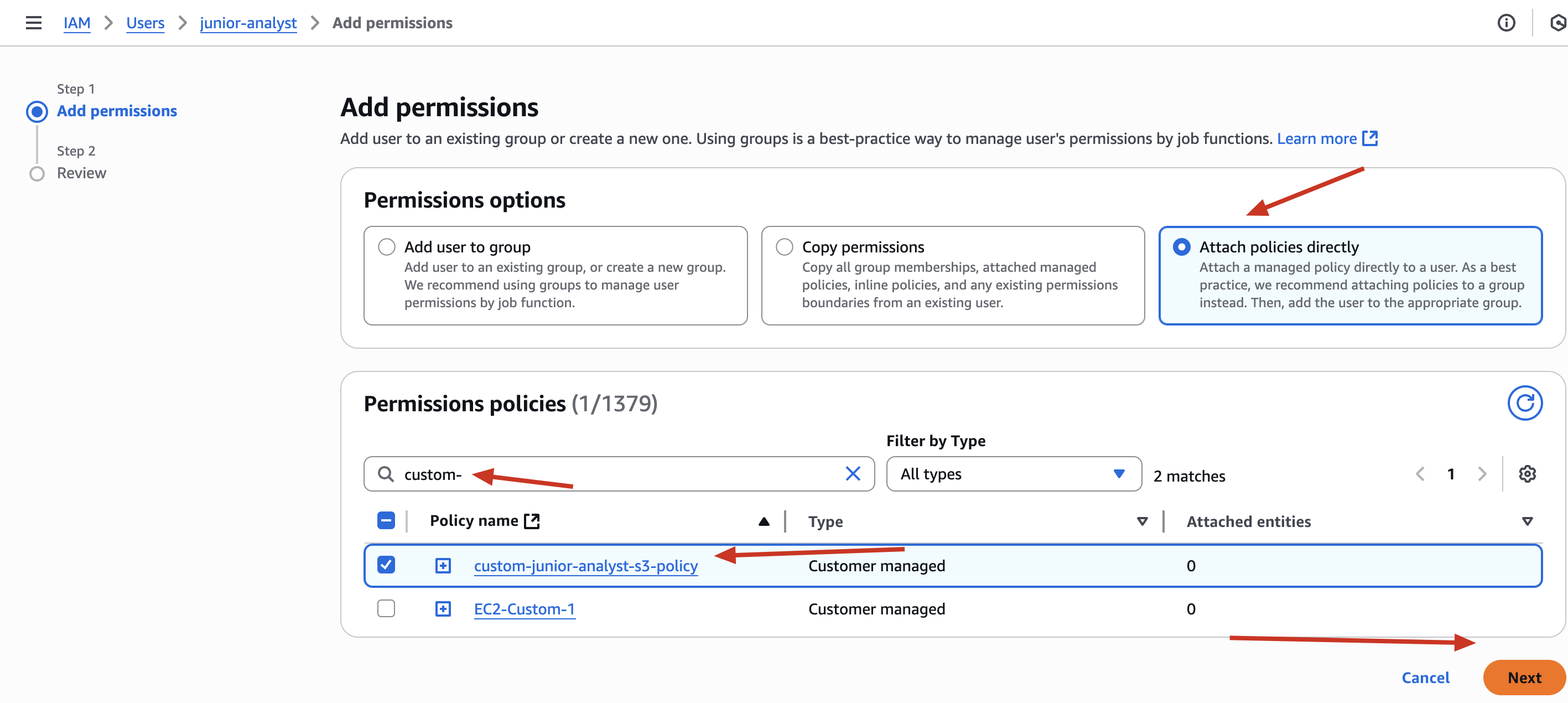The image size is (1568, 703).
Task: Click the Policy name column header
Action: tap(474, 520)
